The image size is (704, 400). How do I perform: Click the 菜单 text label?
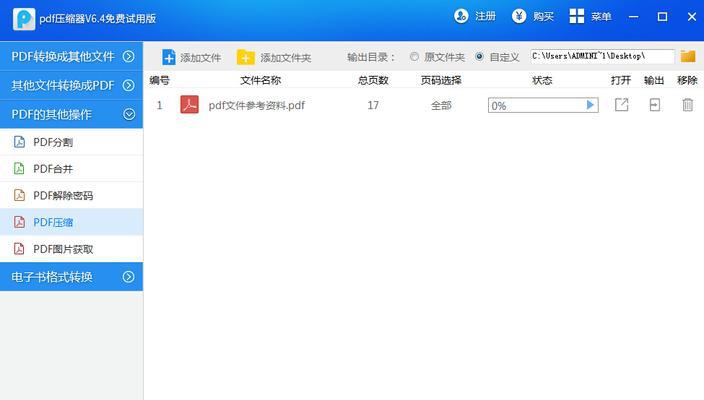coord(601,17)
